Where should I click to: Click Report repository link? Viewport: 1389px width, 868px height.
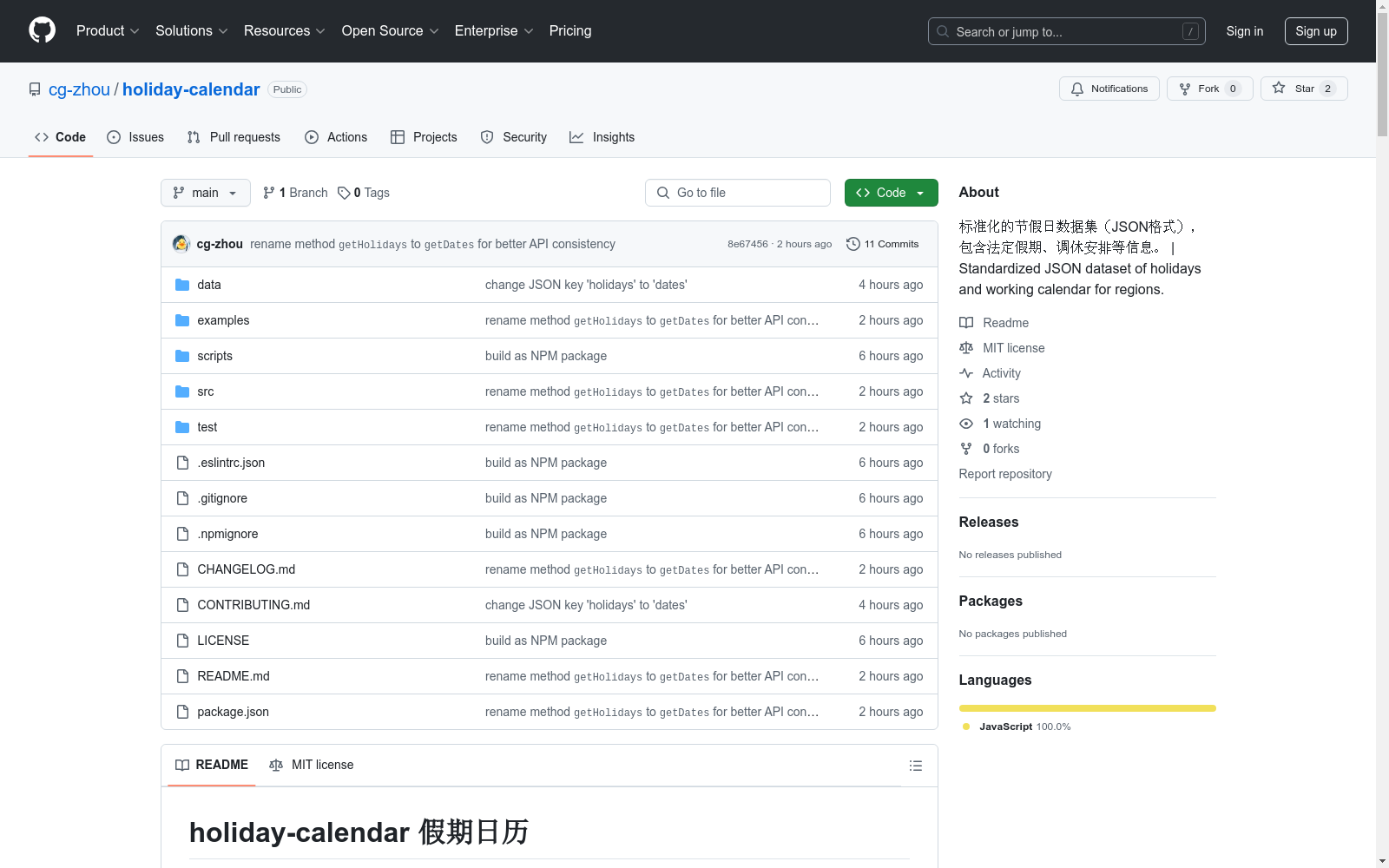1005,474
